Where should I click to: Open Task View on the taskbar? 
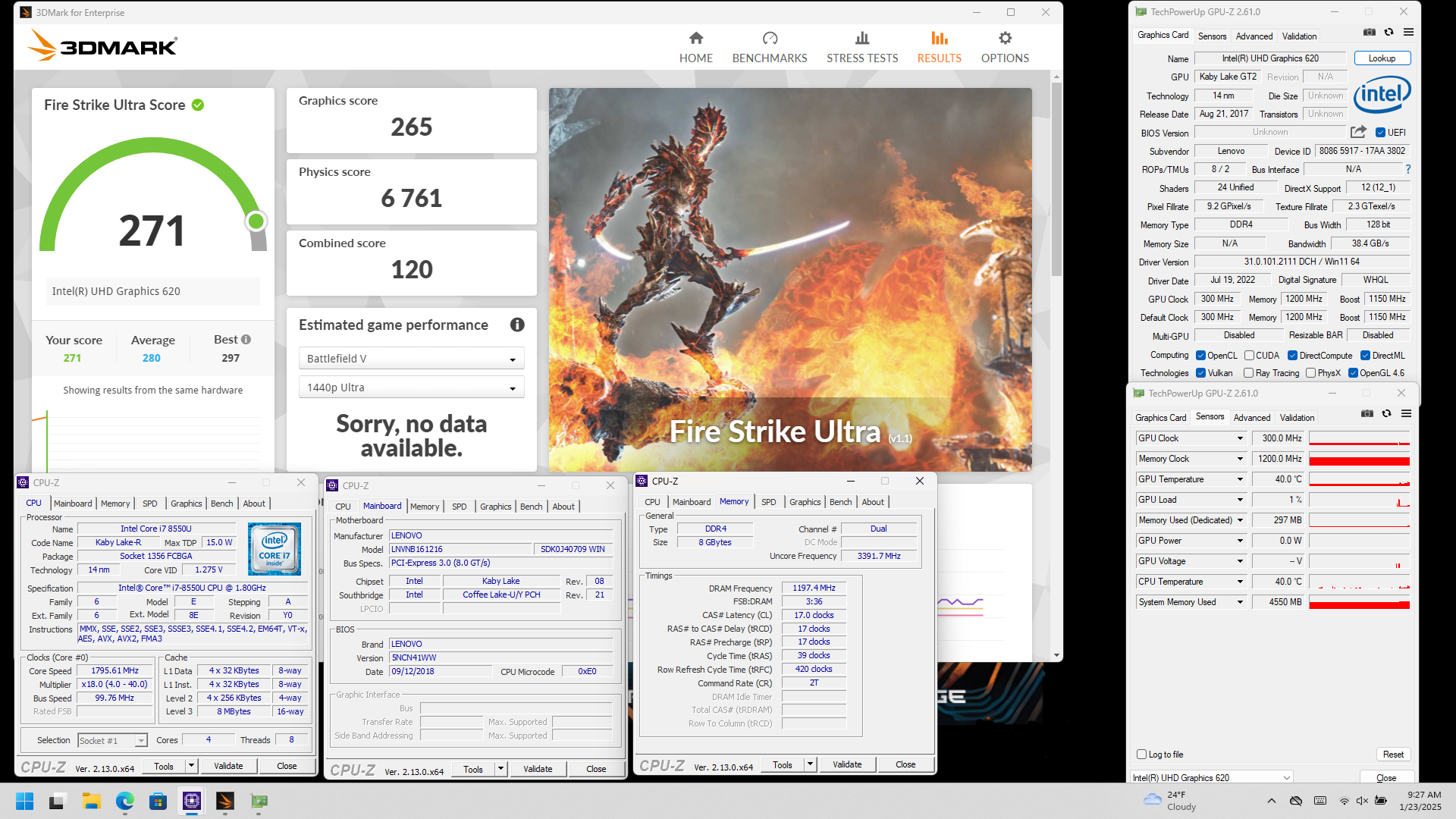[x=57, y=801]
